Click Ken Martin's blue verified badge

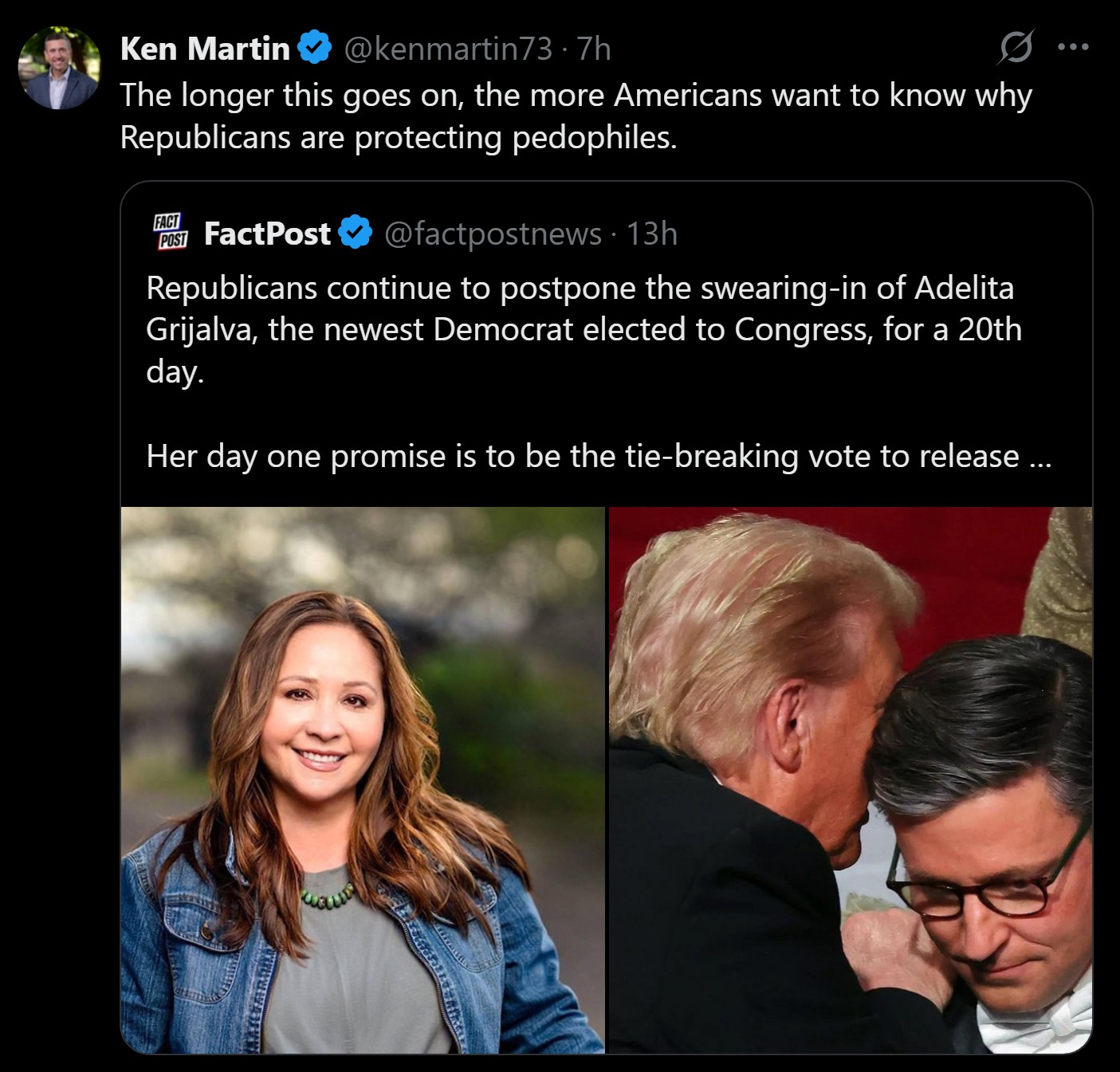[315, 49]
